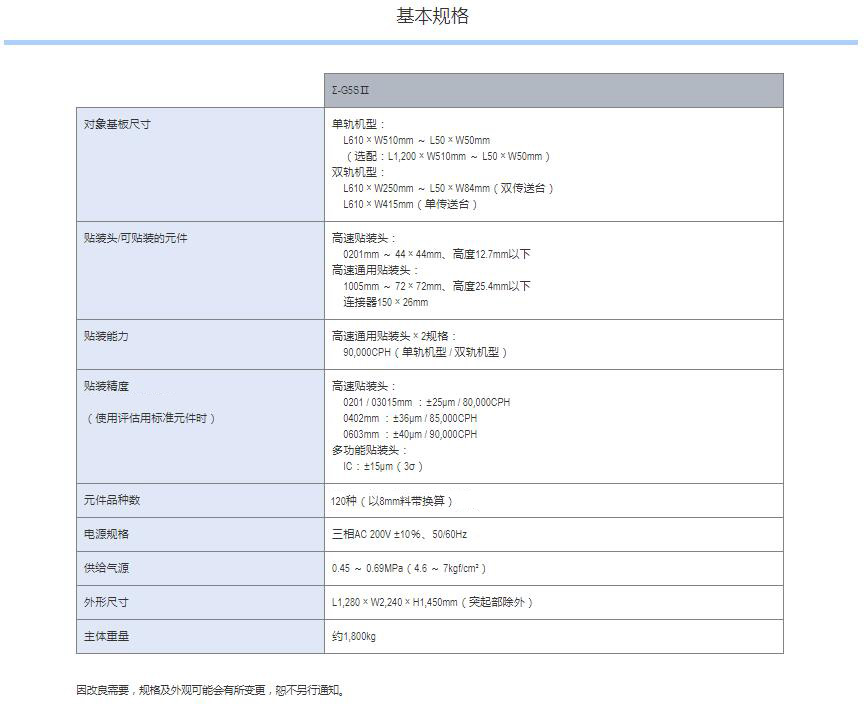Select the 元件品种数 row label
Screen dimensions: 867x708
pos(113,500)
